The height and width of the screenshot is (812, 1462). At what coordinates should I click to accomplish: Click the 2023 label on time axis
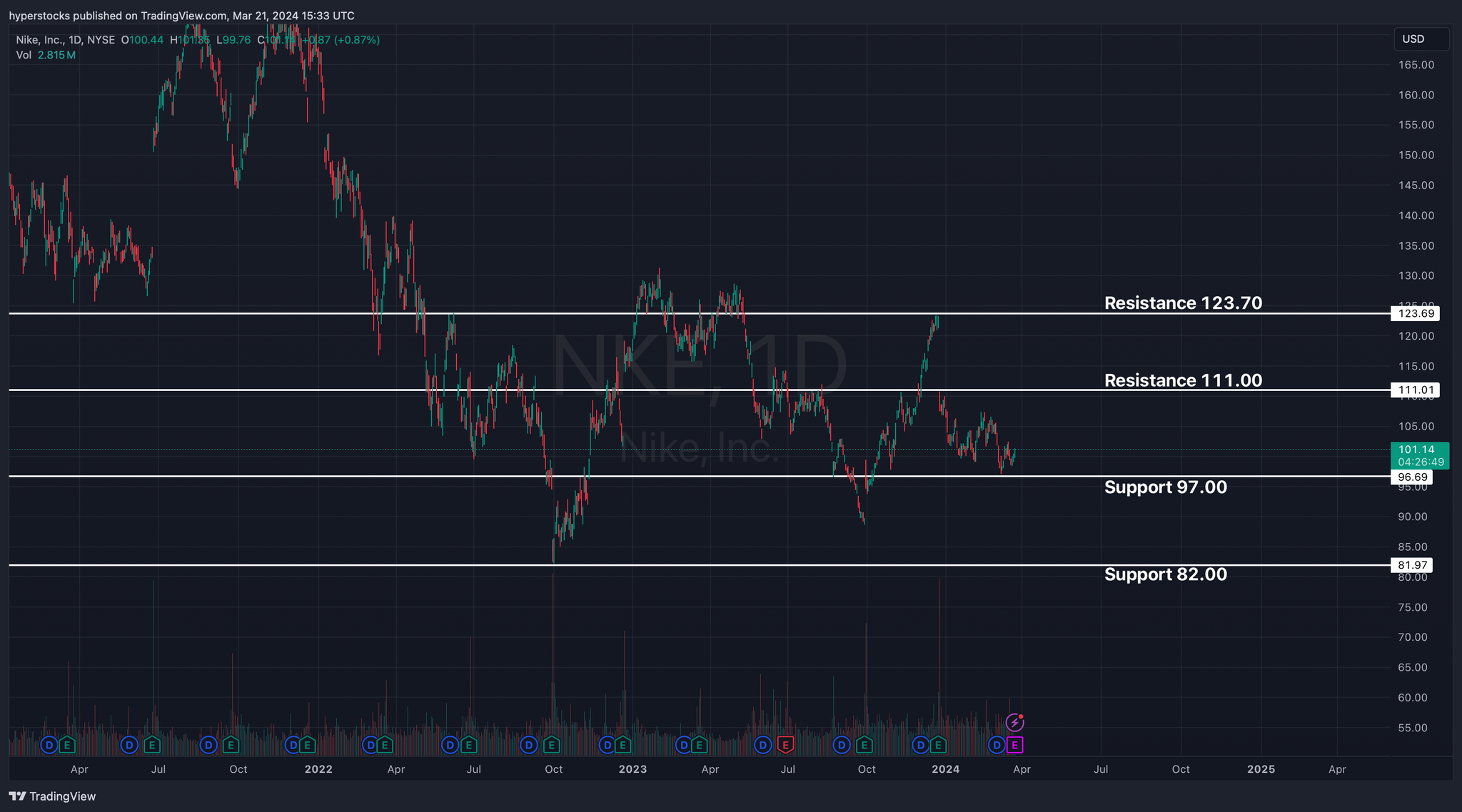coord(632,769)
